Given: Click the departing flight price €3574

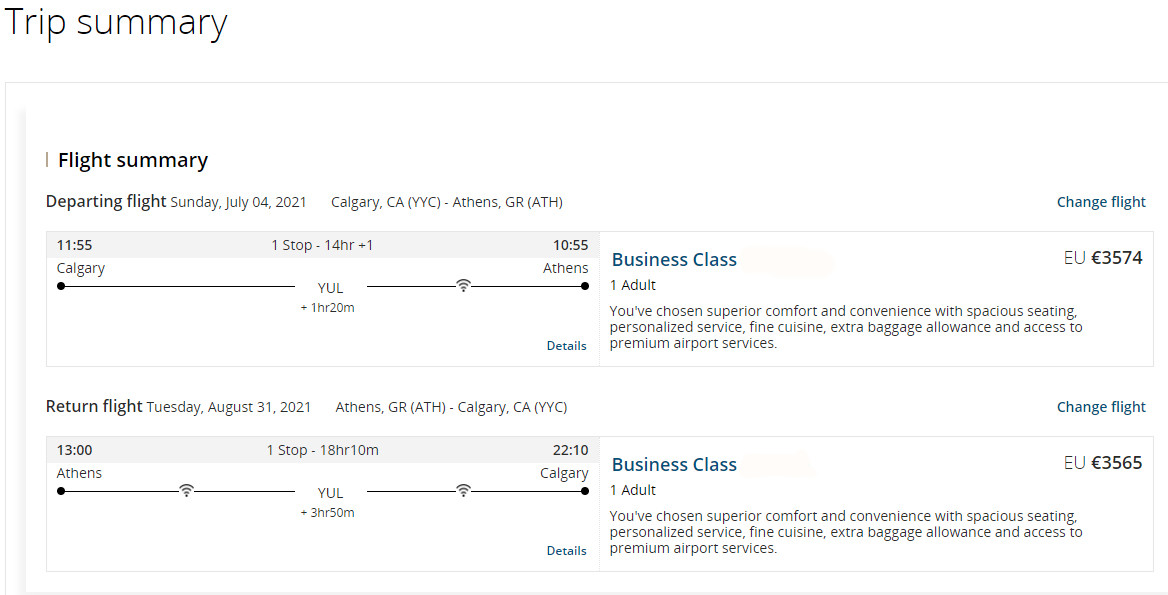Looking at the screenshot, I should (1103, 258).
